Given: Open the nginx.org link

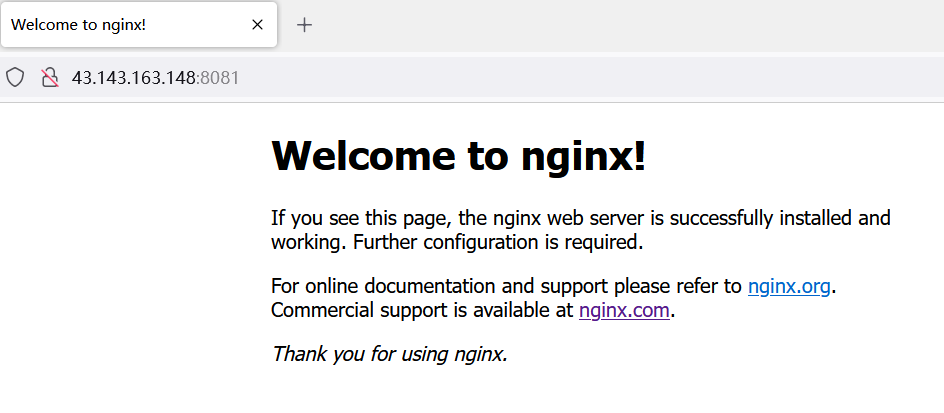Looking at the screenshot, I should pyautogui.click(x=789, y=286).
